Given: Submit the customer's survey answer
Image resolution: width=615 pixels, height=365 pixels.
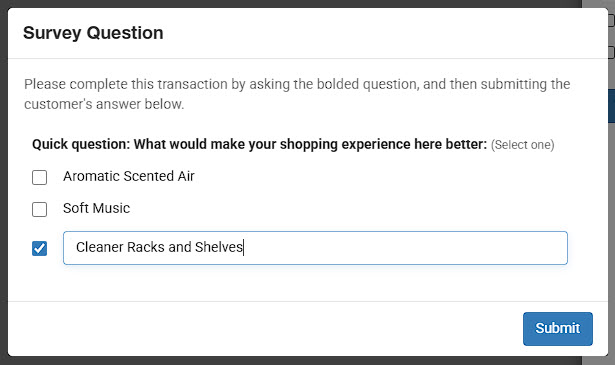Looking at the screenshot, I should 557,329.
